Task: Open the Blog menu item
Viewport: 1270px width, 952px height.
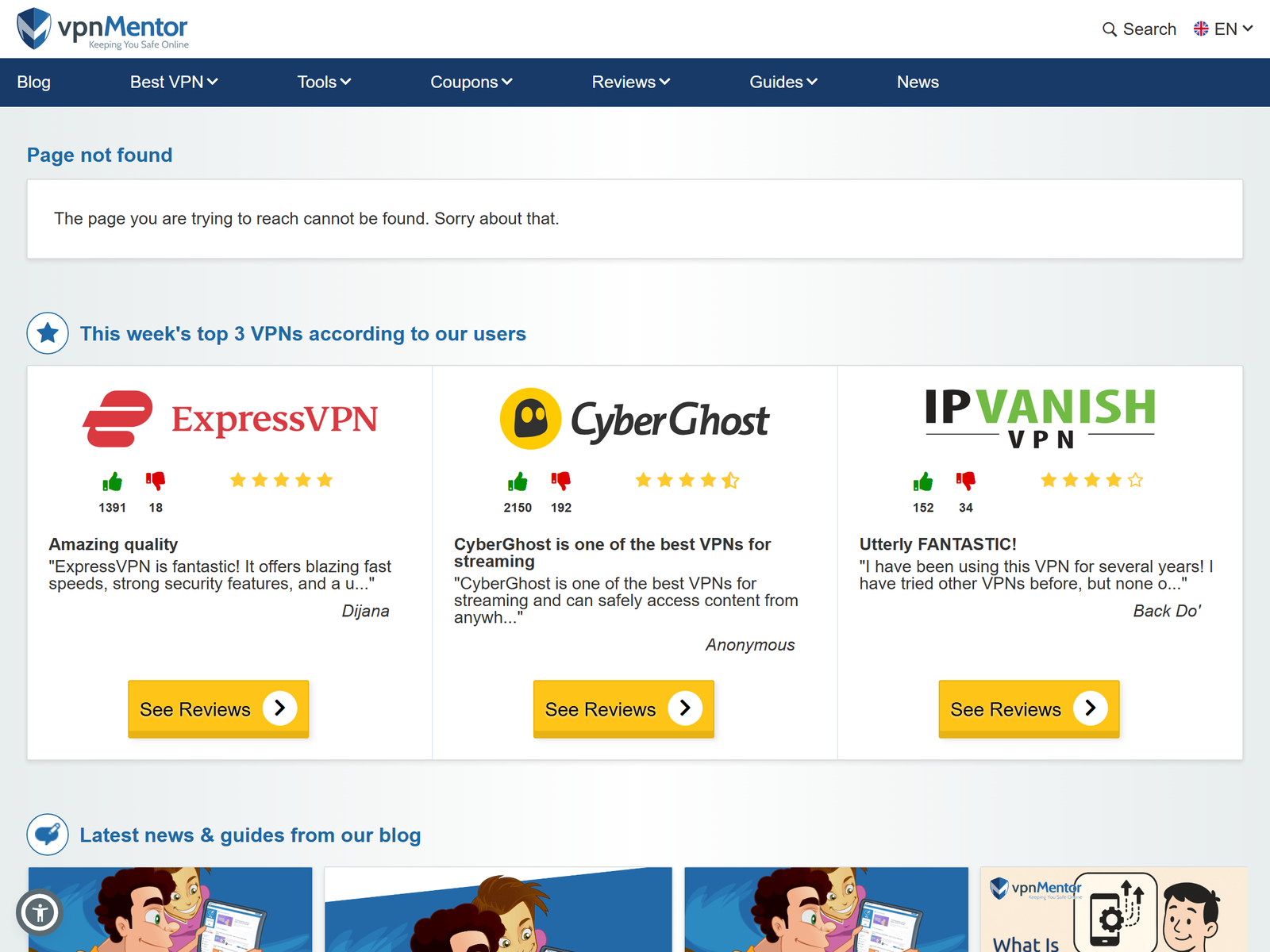Action: click(x=34, y=82)
